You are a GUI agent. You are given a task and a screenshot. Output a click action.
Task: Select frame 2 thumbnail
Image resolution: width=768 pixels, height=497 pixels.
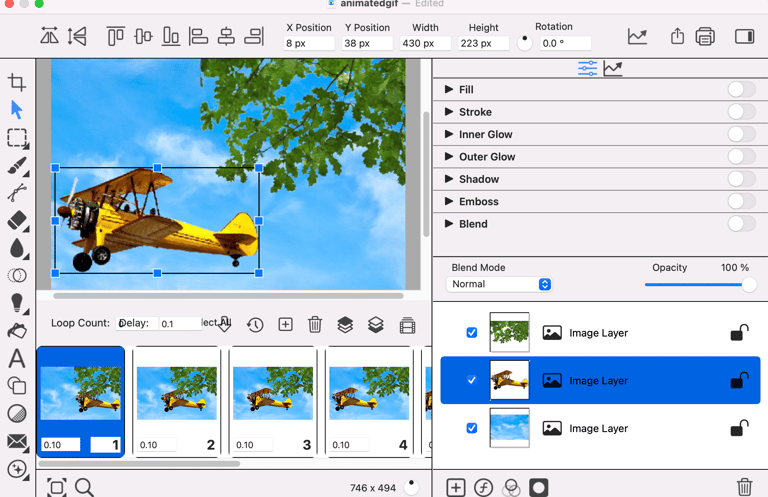coord(177,402)
